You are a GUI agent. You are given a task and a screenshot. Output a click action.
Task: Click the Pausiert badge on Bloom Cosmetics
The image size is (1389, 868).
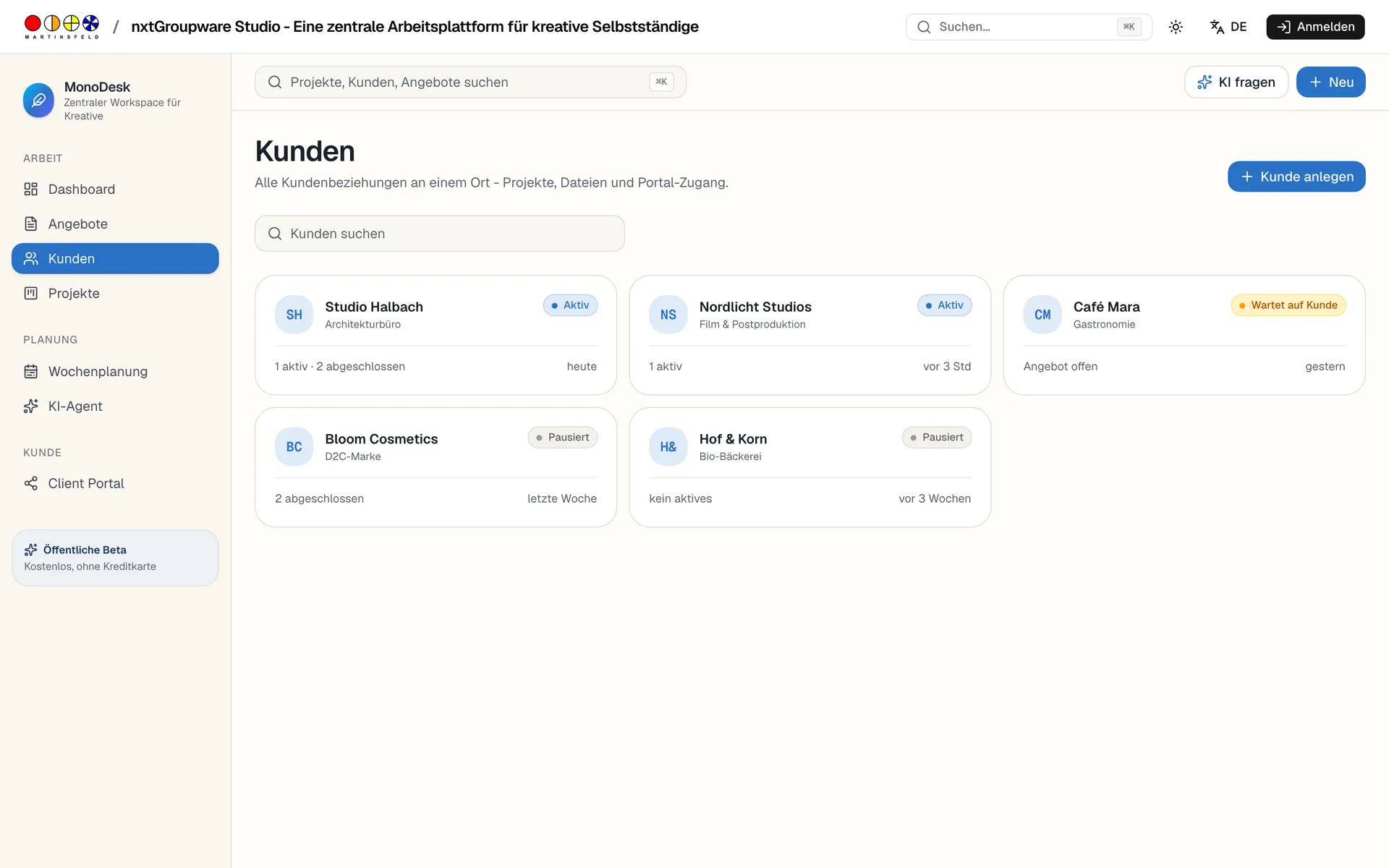coord(562,438)
